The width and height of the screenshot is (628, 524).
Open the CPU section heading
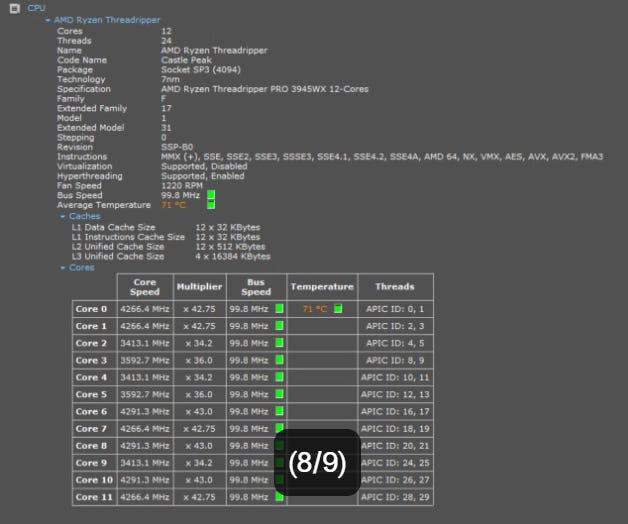[x=36, y=8]
